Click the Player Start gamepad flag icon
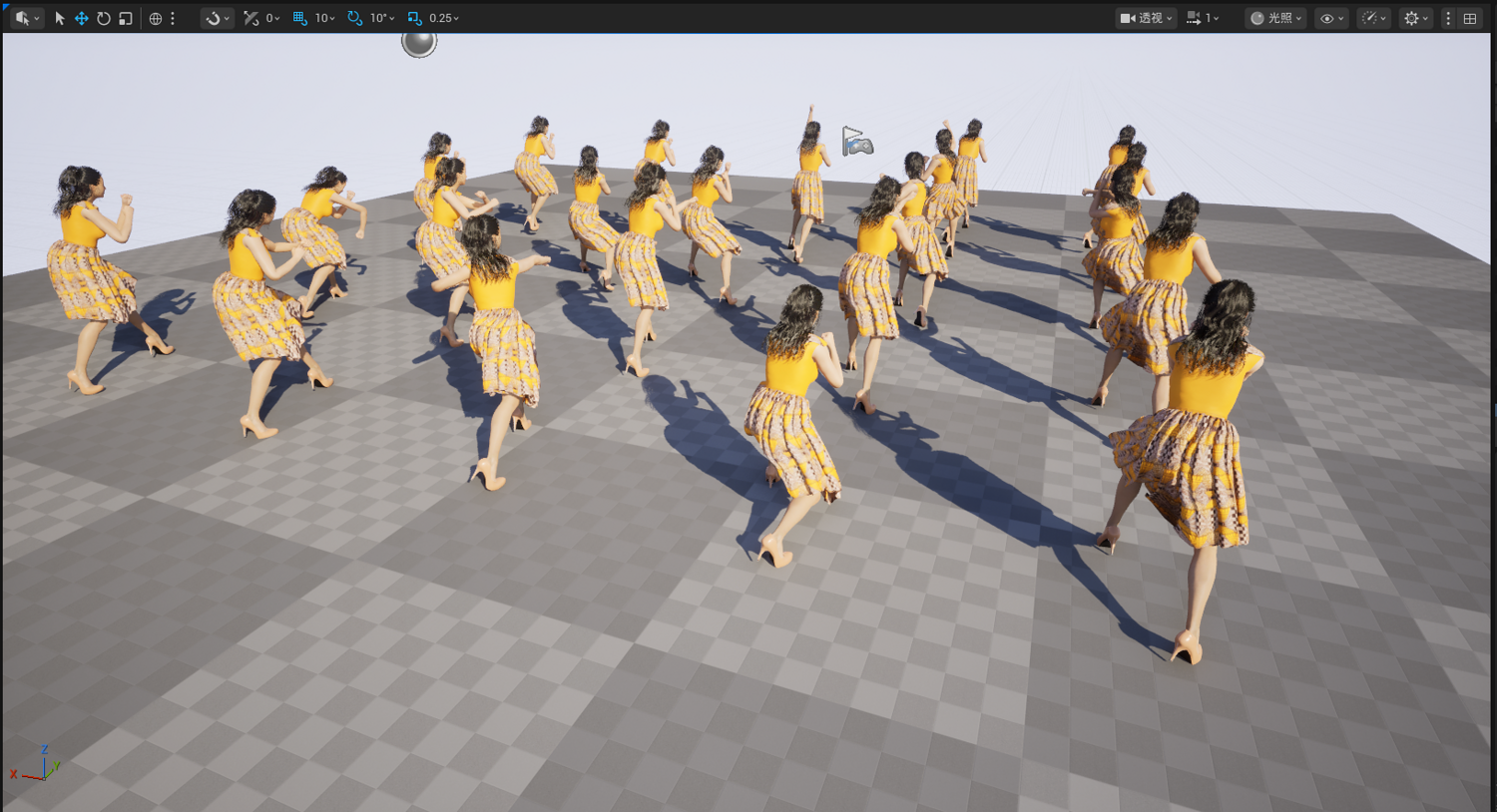The height and width of the screenshot is (812, 1497). point(857,142)
